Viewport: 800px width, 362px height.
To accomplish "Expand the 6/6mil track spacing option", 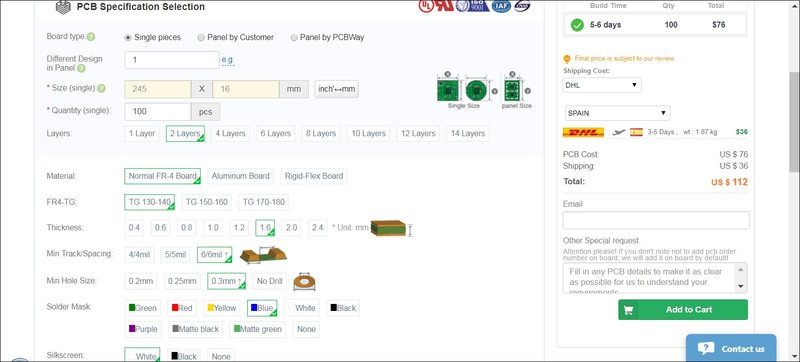I will tap(214, 254).
